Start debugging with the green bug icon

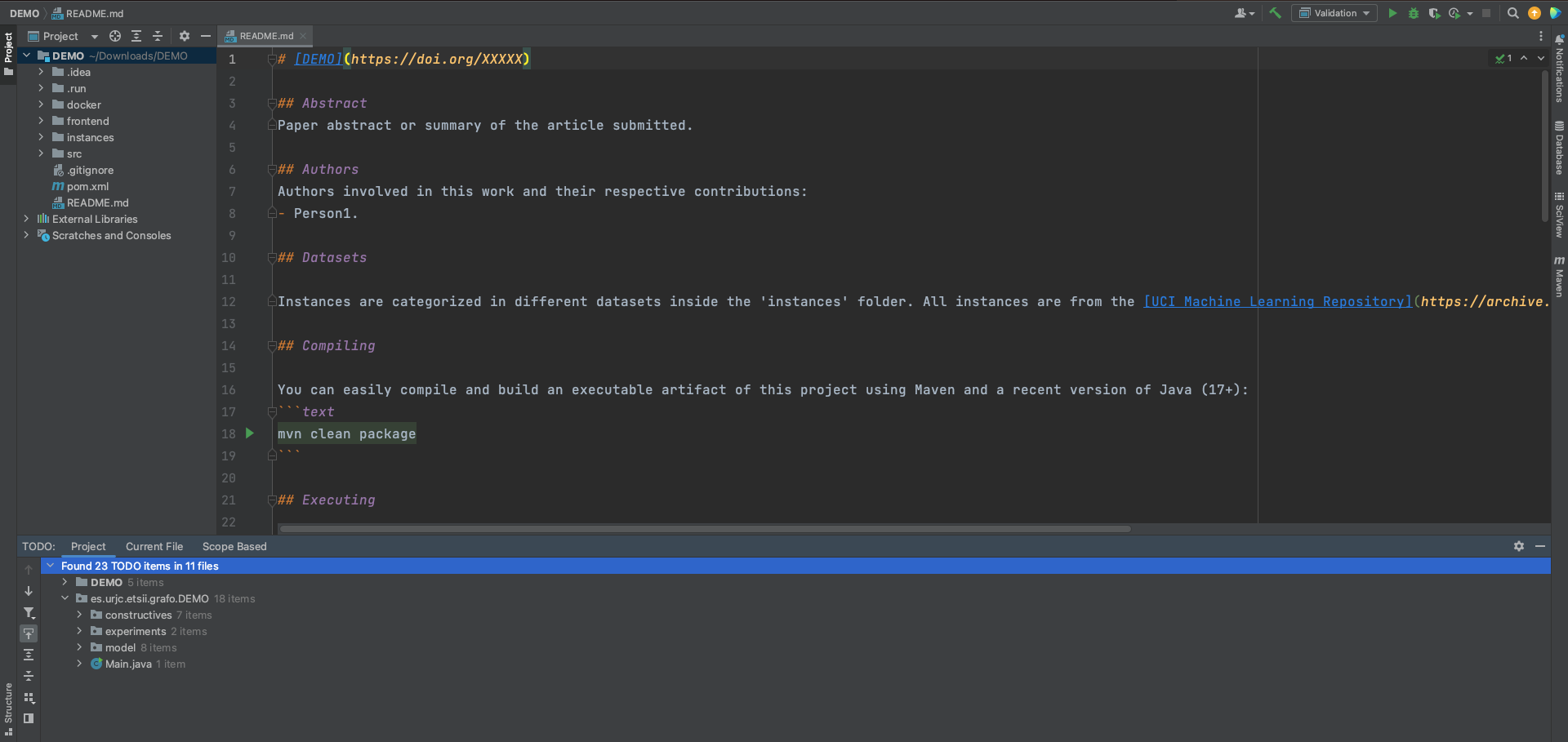[1414, 13]
